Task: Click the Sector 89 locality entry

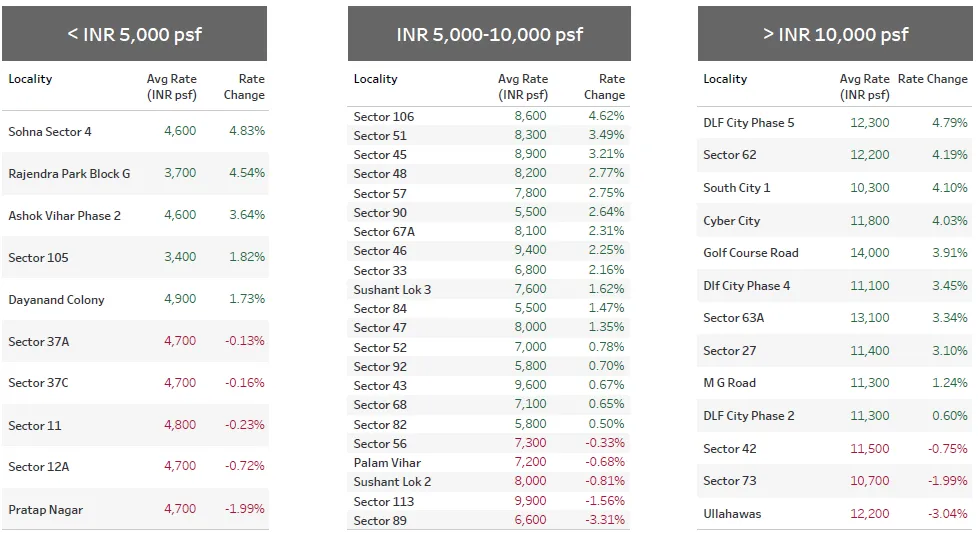Action: pos(380,520)
